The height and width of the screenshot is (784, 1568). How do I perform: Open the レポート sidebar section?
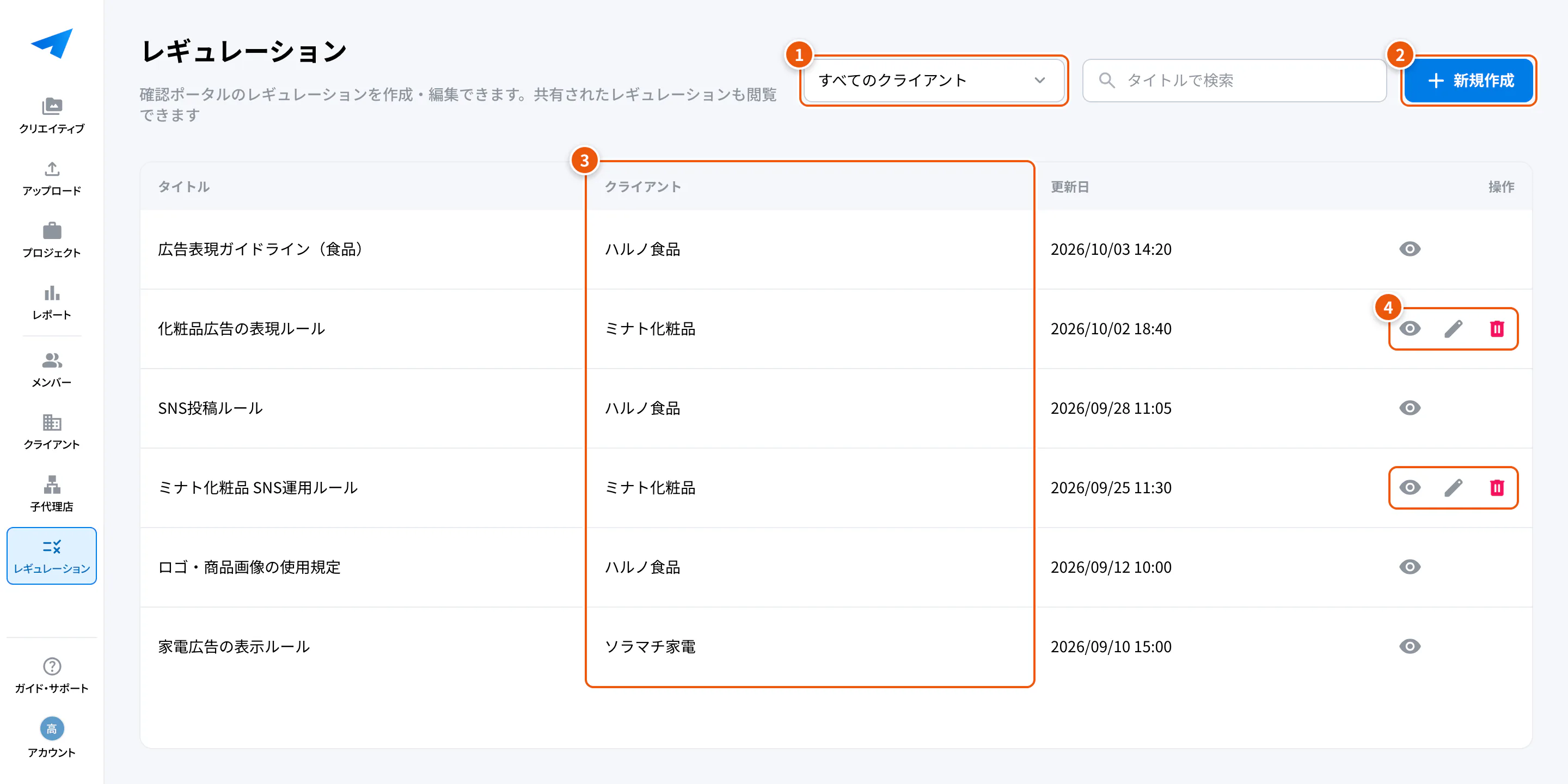click(52, 303)
